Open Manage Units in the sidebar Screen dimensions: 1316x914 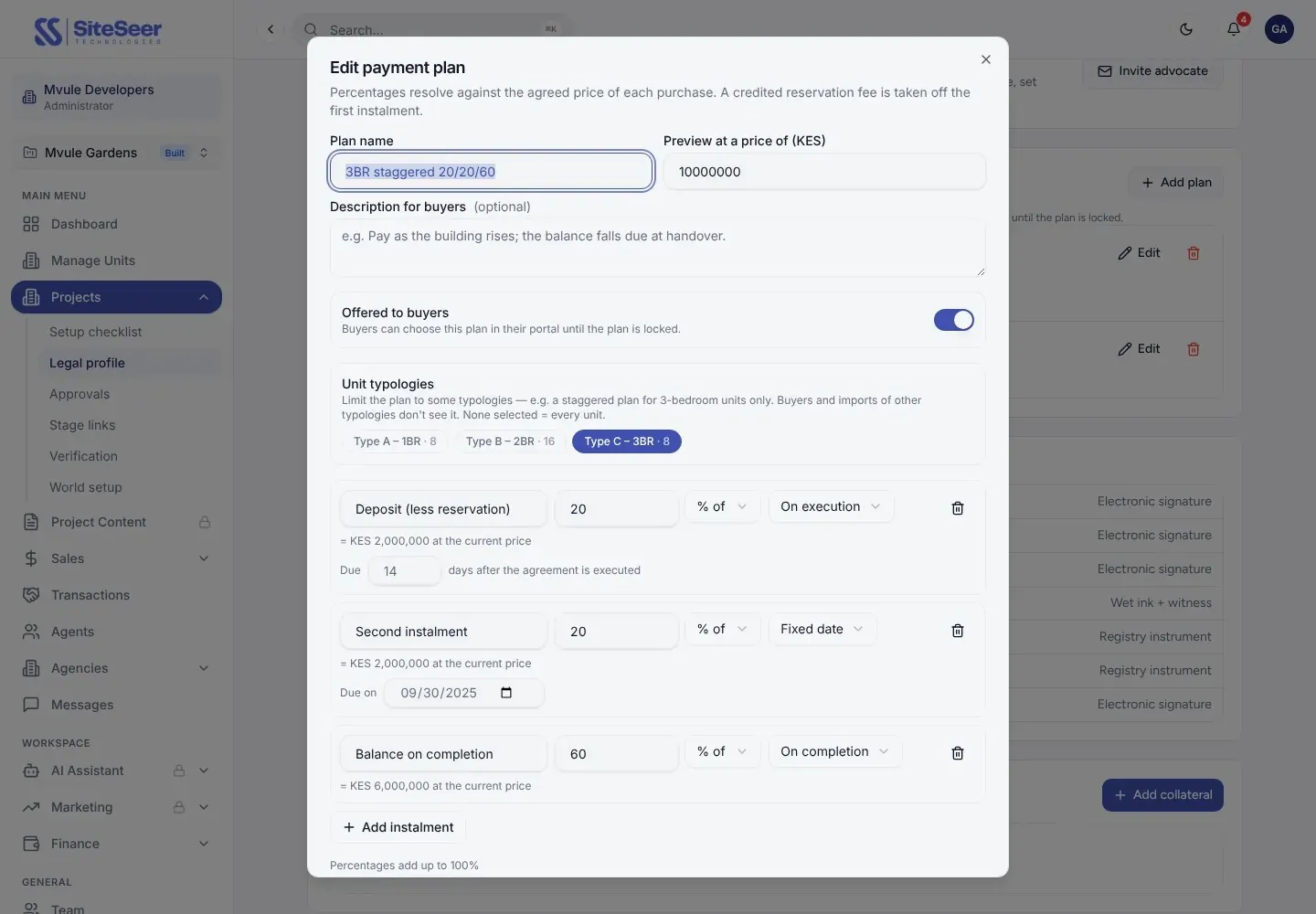click(x=116, y=260)
